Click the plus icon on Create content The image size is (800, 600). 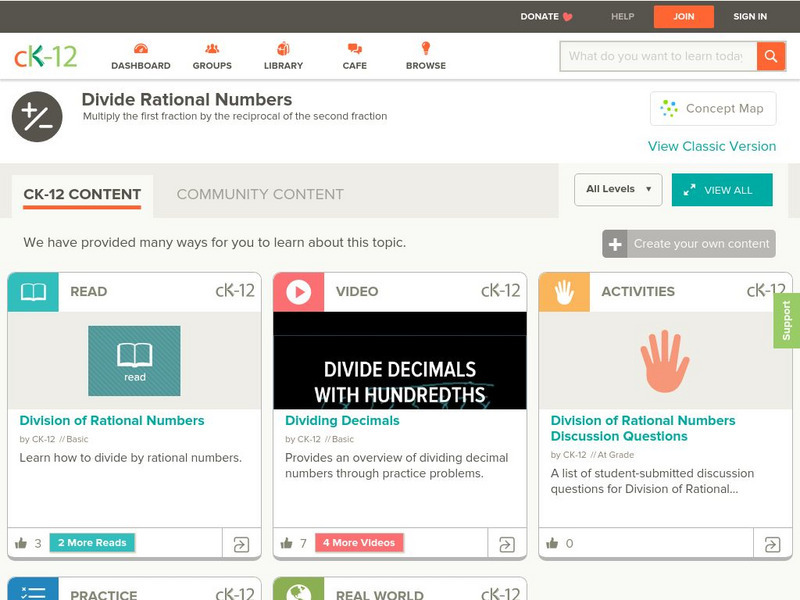[615, 244]
